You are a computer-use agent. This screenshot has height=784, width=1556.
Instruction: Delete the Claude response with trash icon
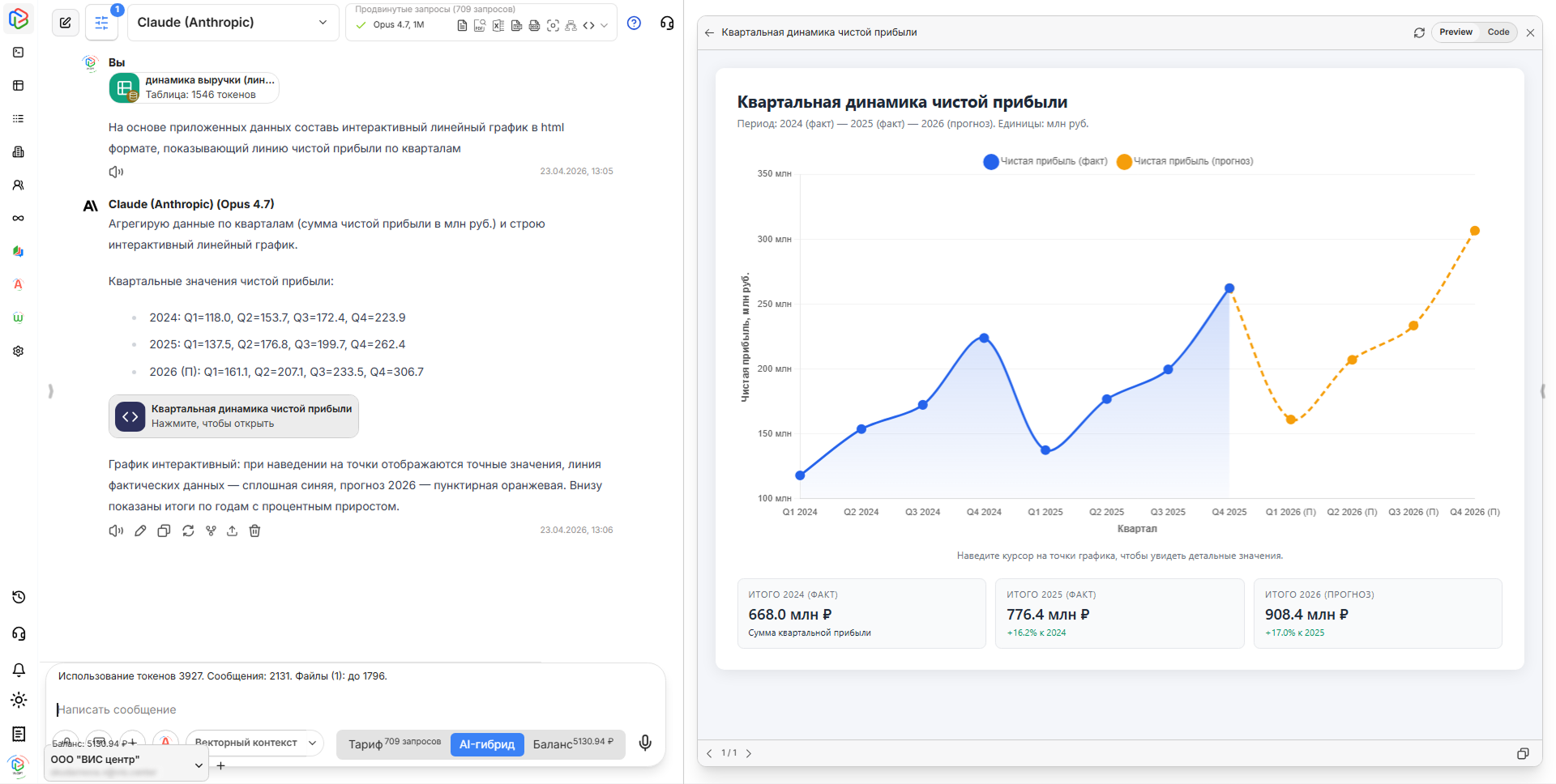point(254,530)
